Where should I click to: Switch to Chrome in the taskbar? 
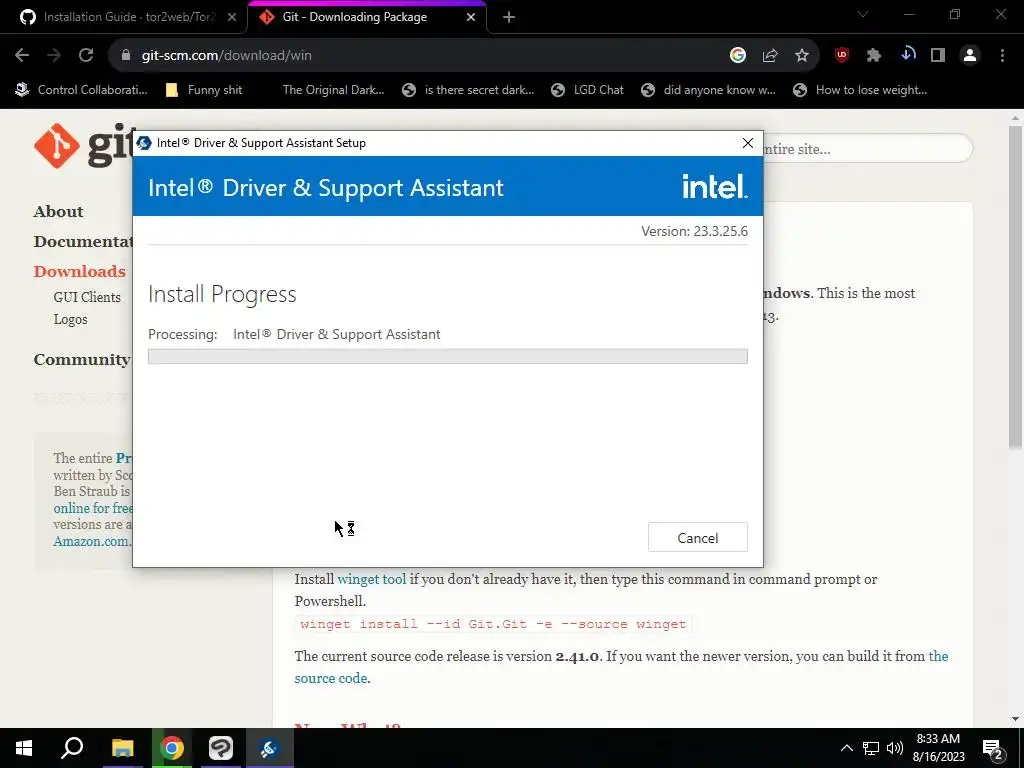[x=172, y=748]
